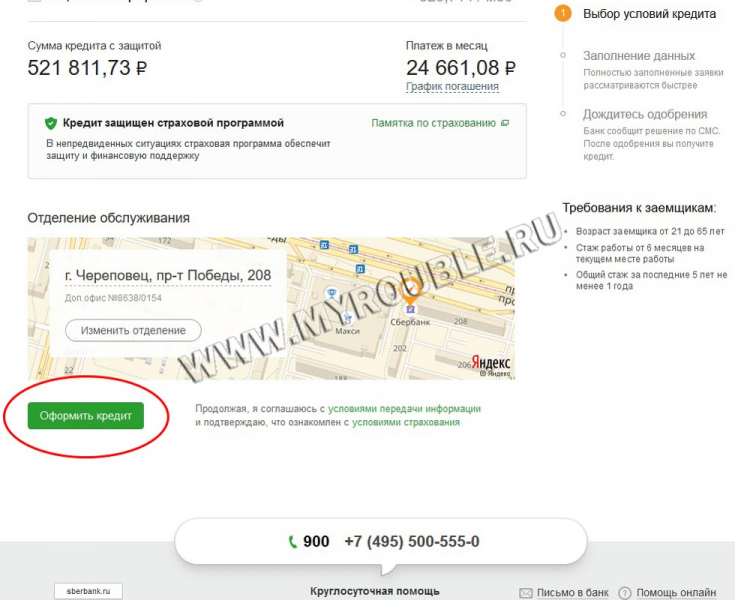Viewport: 735px width, 600px height.
Task: Select the Заполнение данных step
Action: pos(639,56)
